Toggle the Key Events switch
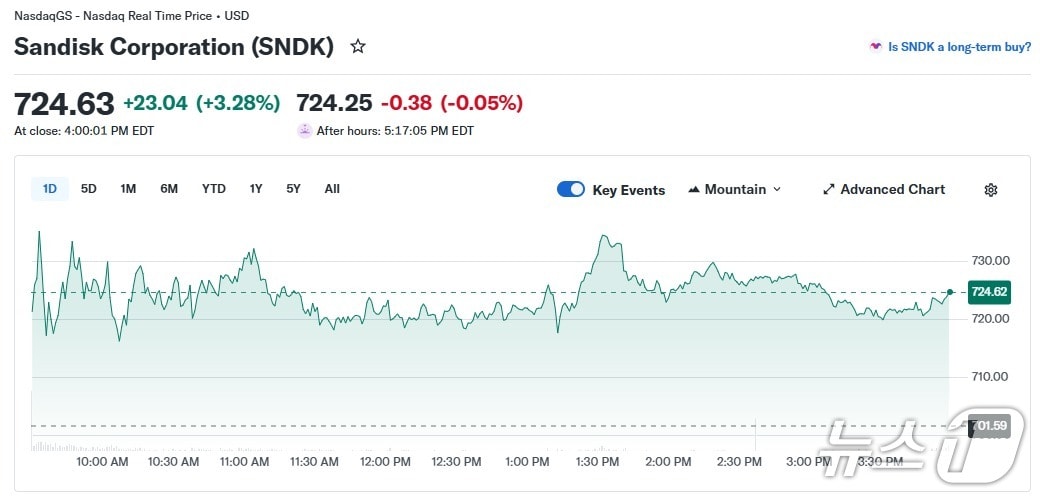1040x499 pixels. pos(571,189)
